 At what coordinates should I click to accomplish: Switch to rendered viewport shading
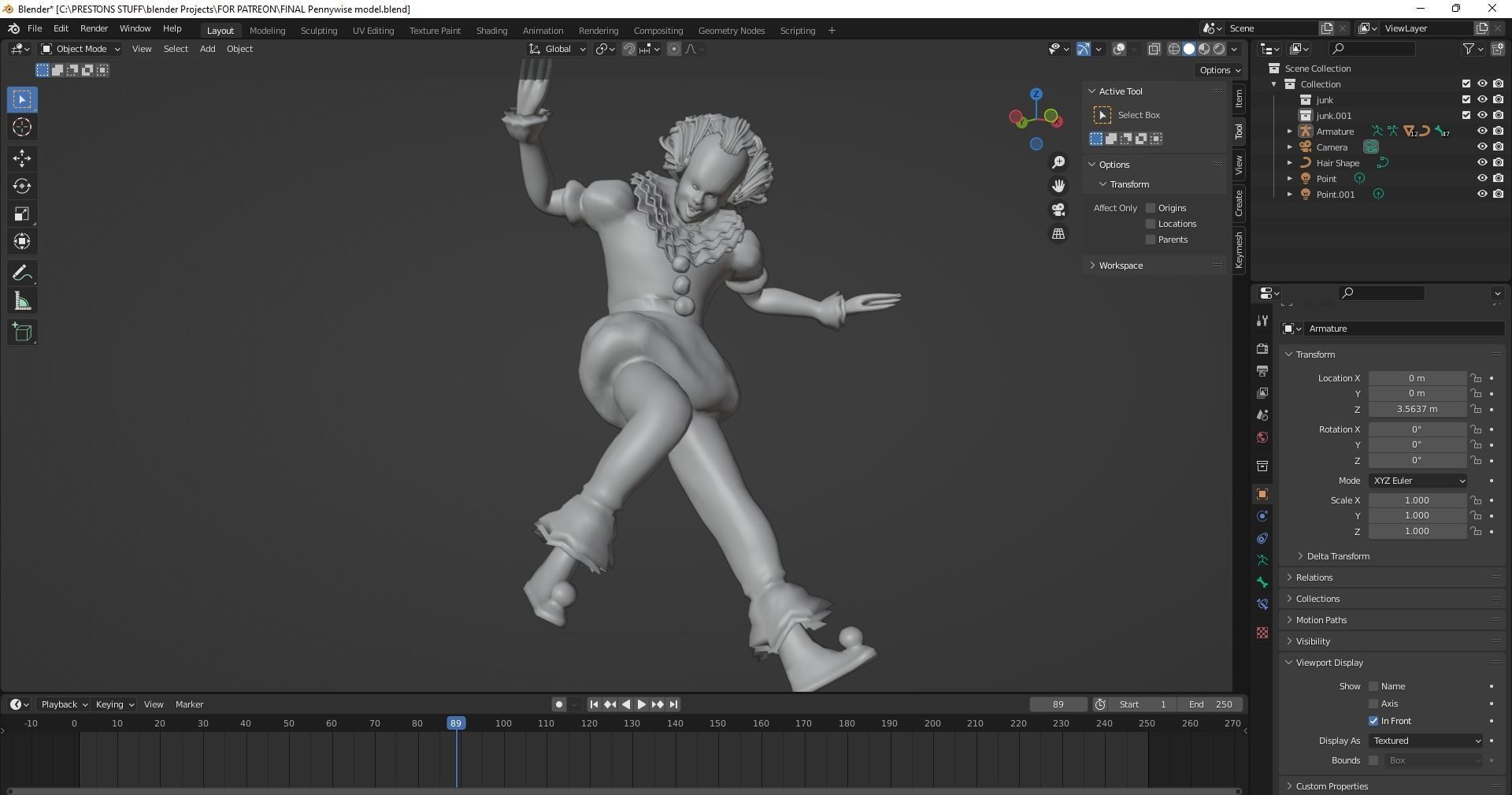click(x=1219, y=49)
